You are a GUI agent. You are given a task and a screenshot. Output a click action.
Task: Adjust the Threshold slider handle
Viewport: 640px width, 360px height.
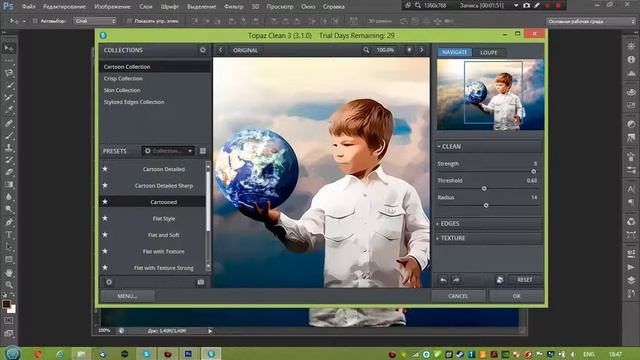484,189
